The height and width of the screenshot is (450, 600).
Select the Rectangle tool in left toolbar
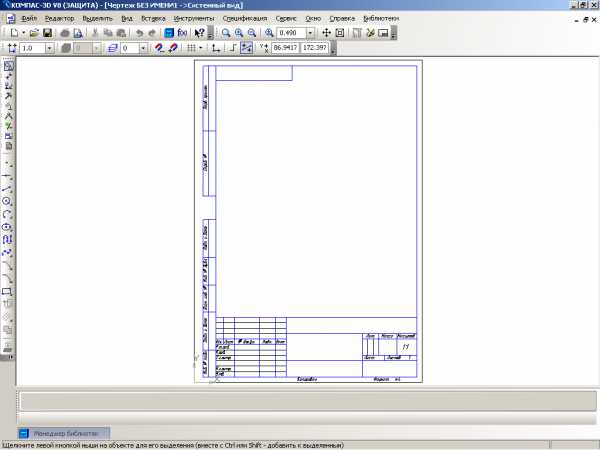(8, 291)
